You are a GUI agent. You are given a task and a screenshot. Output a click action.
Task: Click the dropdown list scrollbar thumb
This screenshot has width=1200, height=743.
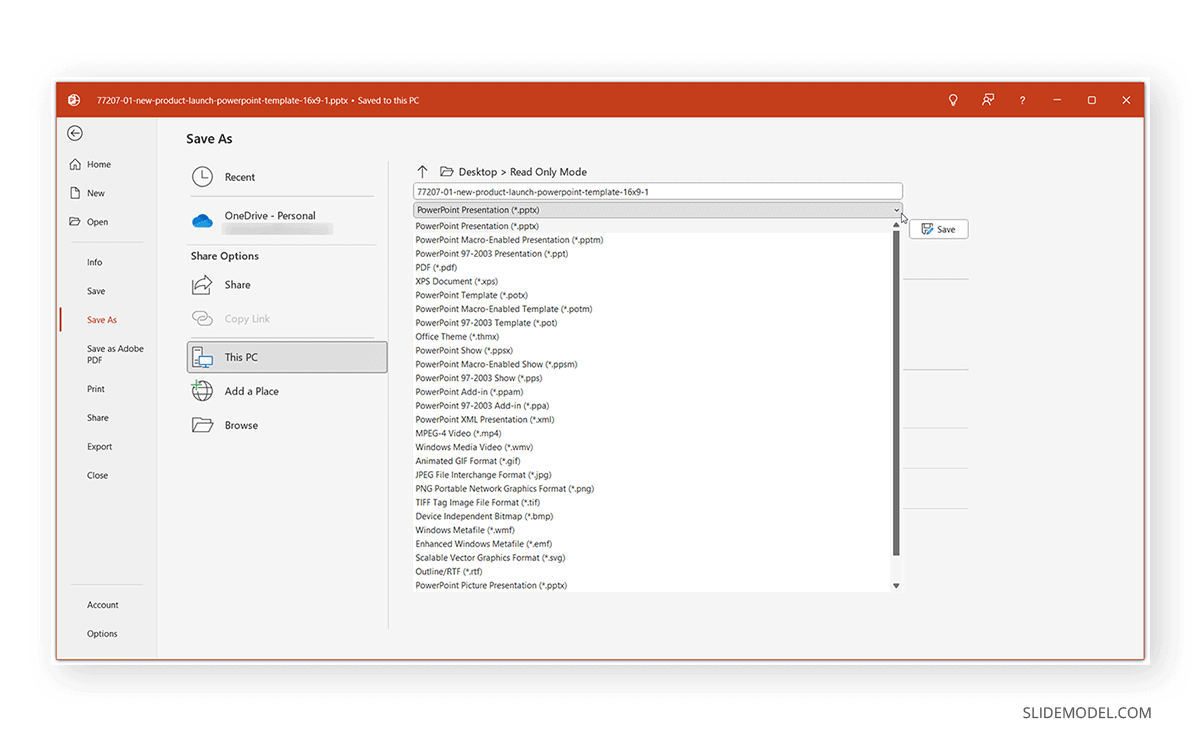(897, 392)
